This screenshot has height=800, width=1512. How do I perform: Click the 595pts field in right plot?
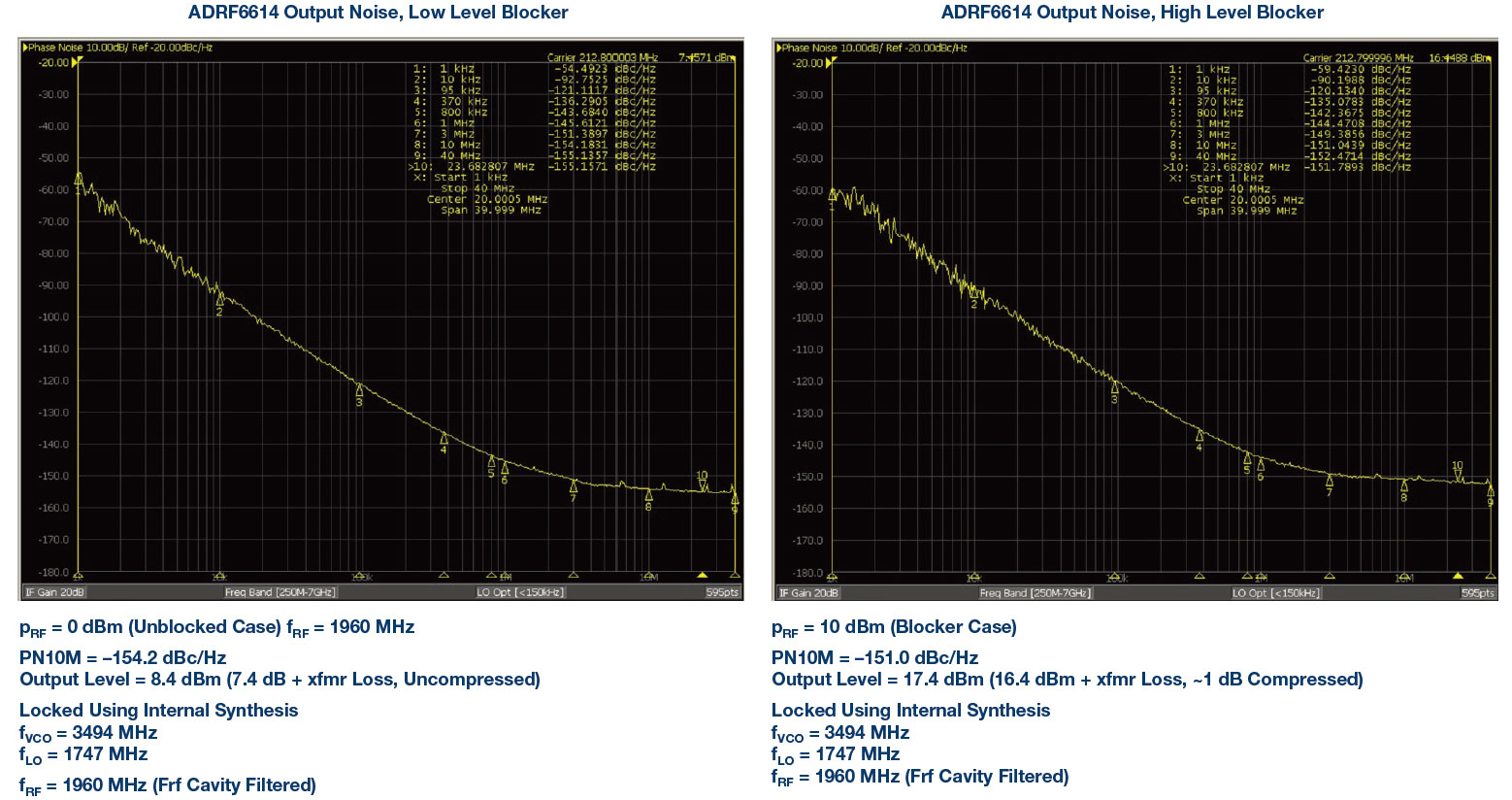(1477, 592)
